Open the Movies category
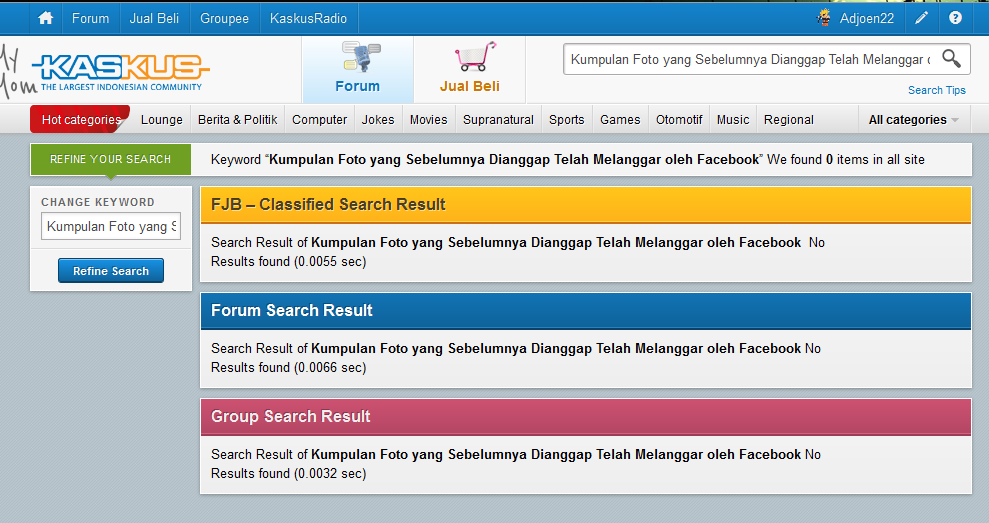The width and height of the screenshot is (989, 523). point(428,119)
